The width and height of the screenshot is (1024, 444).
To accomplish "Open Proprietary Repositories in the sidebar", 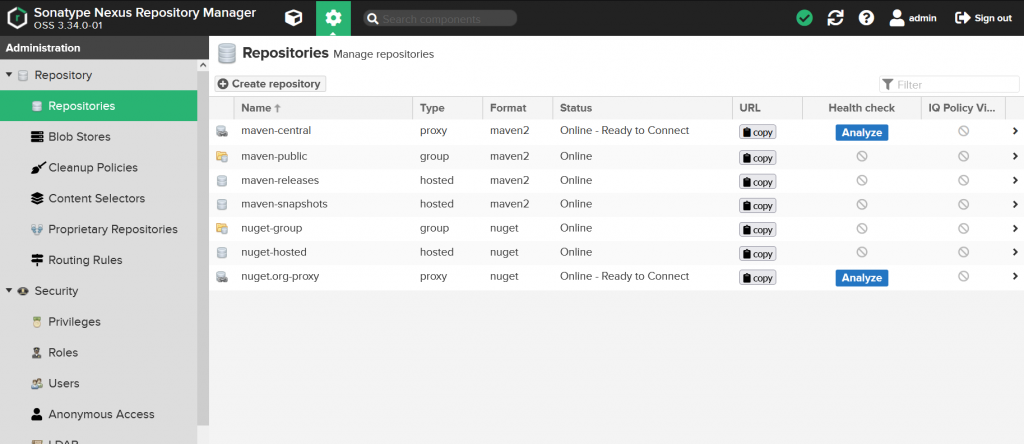I will click(99, 229).
